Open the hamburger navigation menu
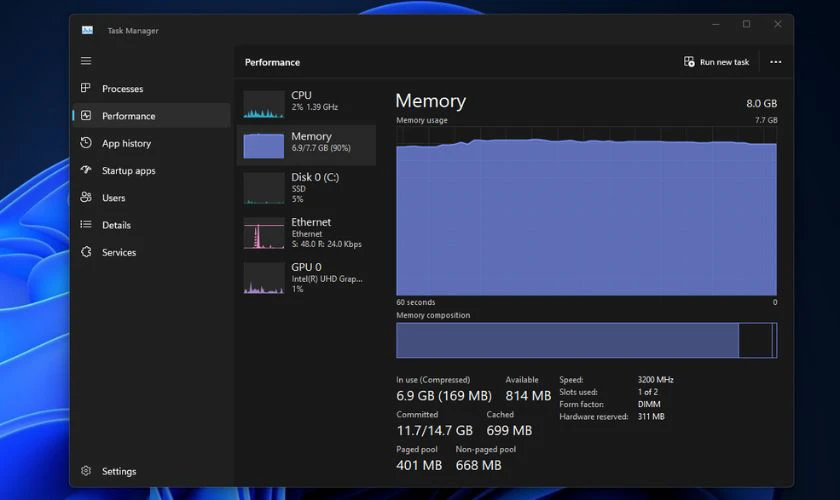The width and height of the screenshot is (840, 500). pos(86,61)
